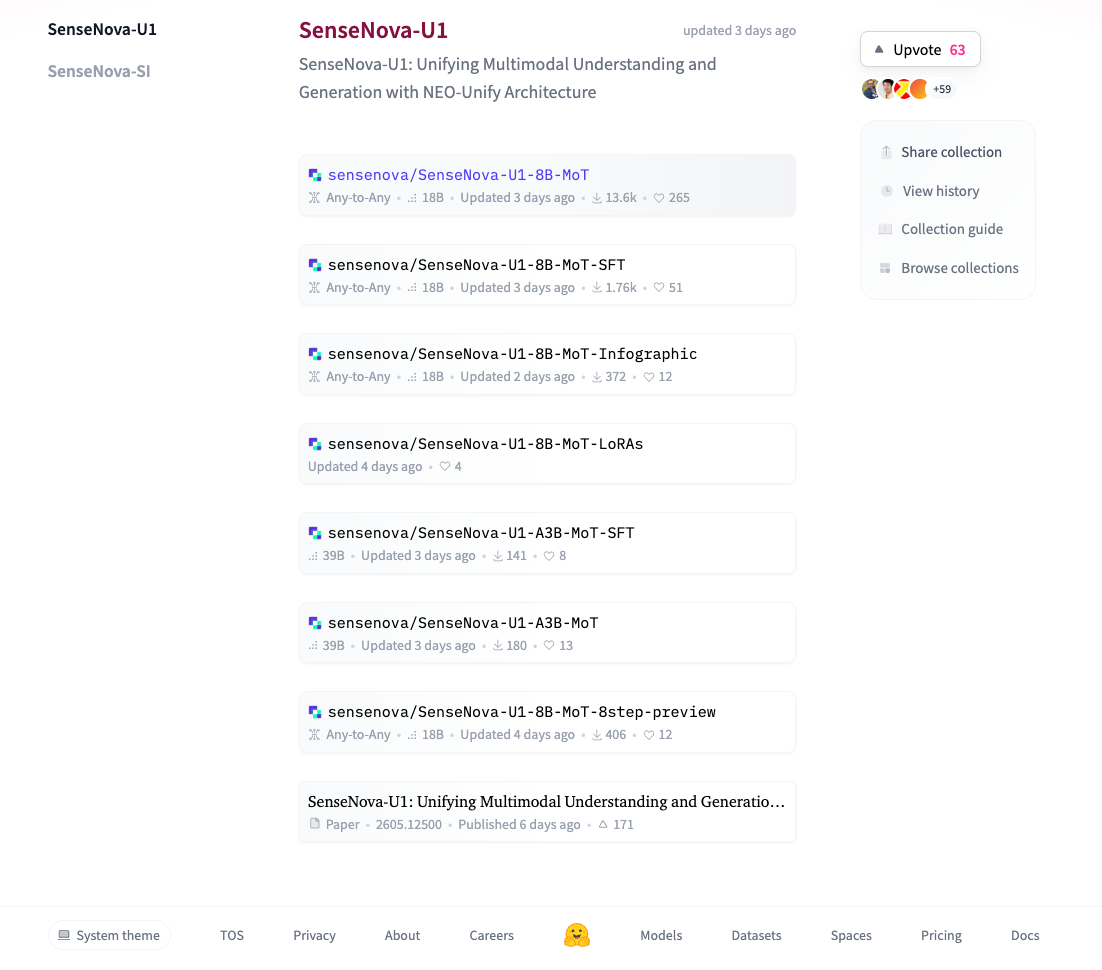This screenshot has width=1102, height=970.
Task: Click org logo of SenseNova-U1-8B-MoT-SFT
Action: point(315,265)
